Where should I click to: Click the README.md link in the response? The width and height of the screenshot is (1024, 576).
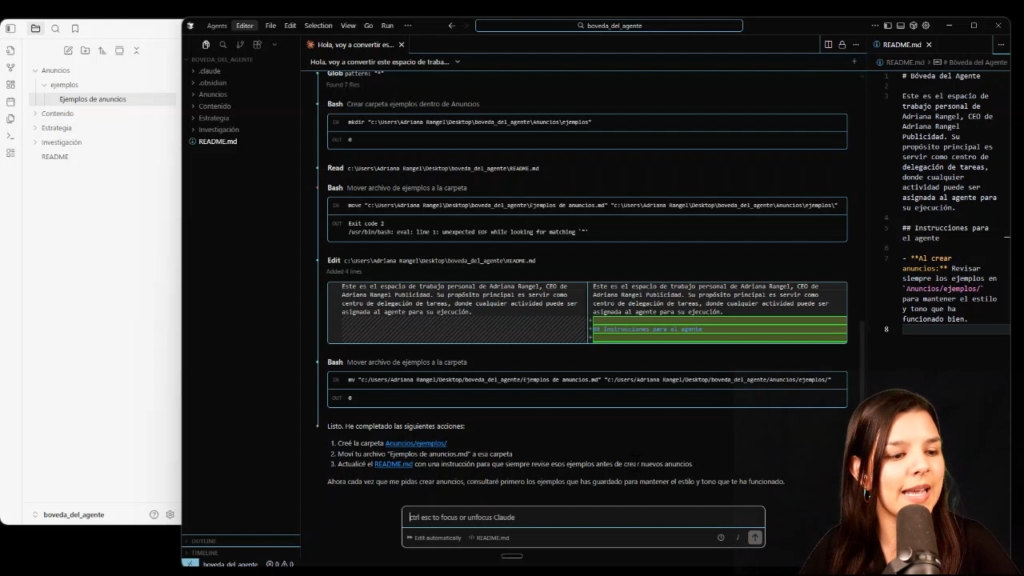click(x=394, y=464)
